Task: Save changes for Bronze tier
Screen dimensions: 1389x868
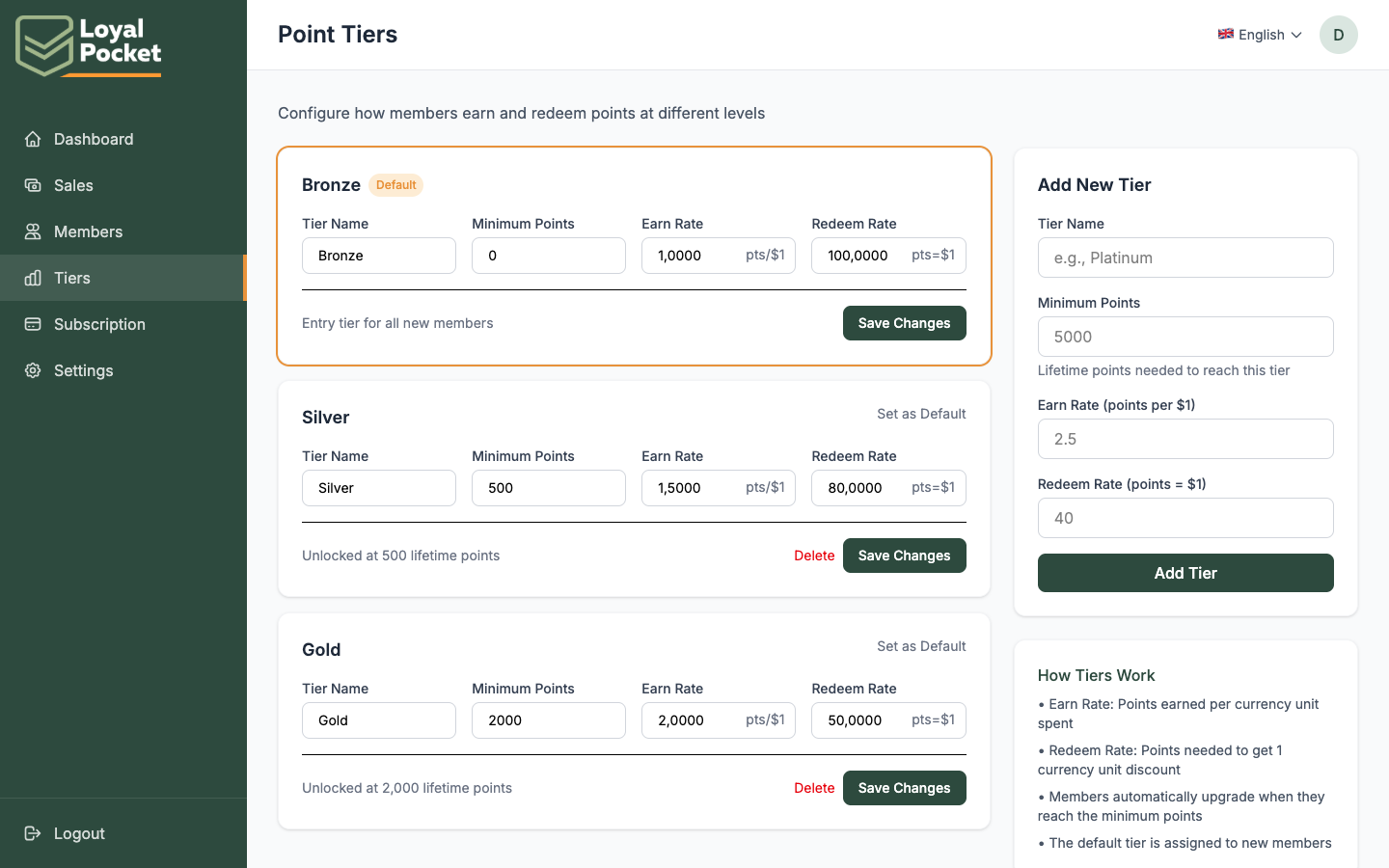Action: coord(904,323)
